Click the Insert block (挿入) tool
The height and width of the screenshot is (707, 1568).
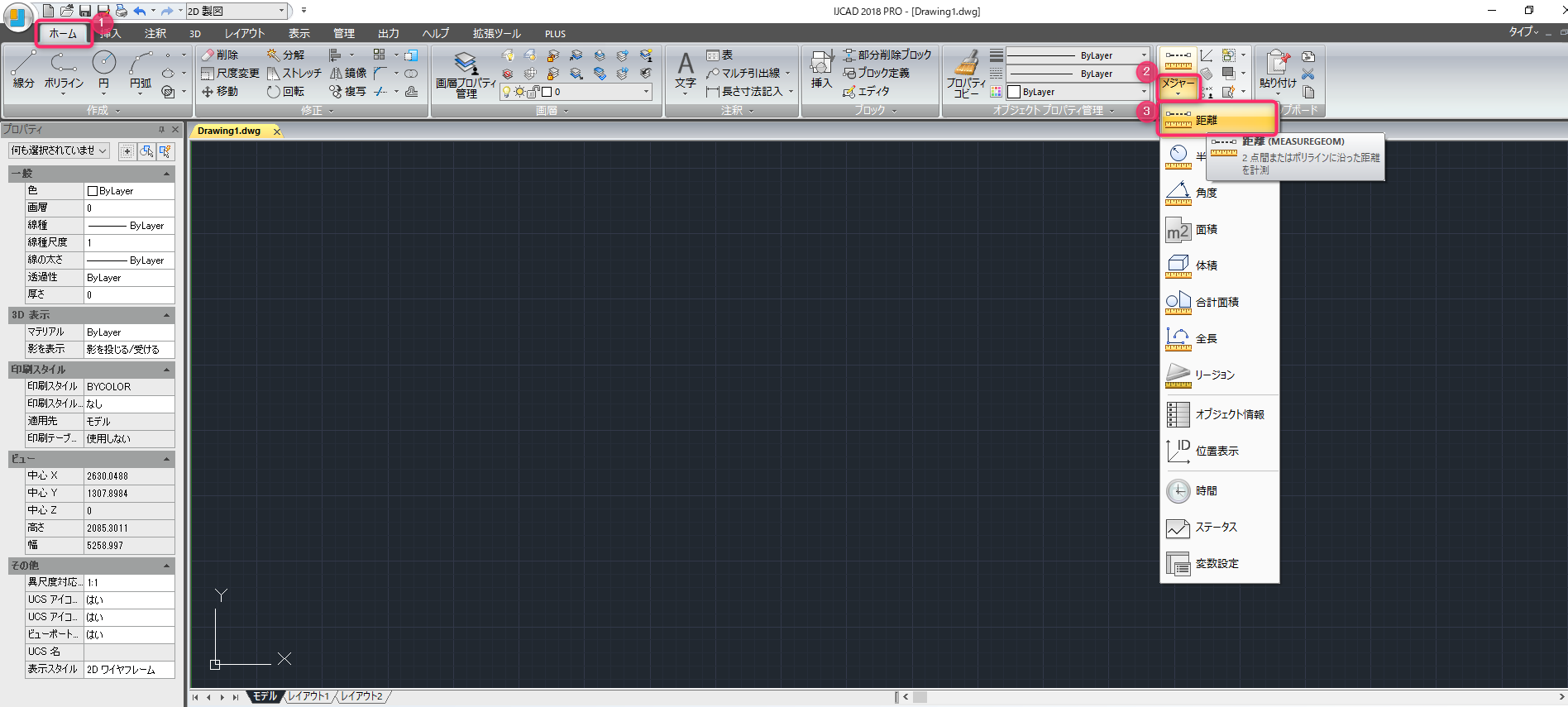click(x=821, y=69)
